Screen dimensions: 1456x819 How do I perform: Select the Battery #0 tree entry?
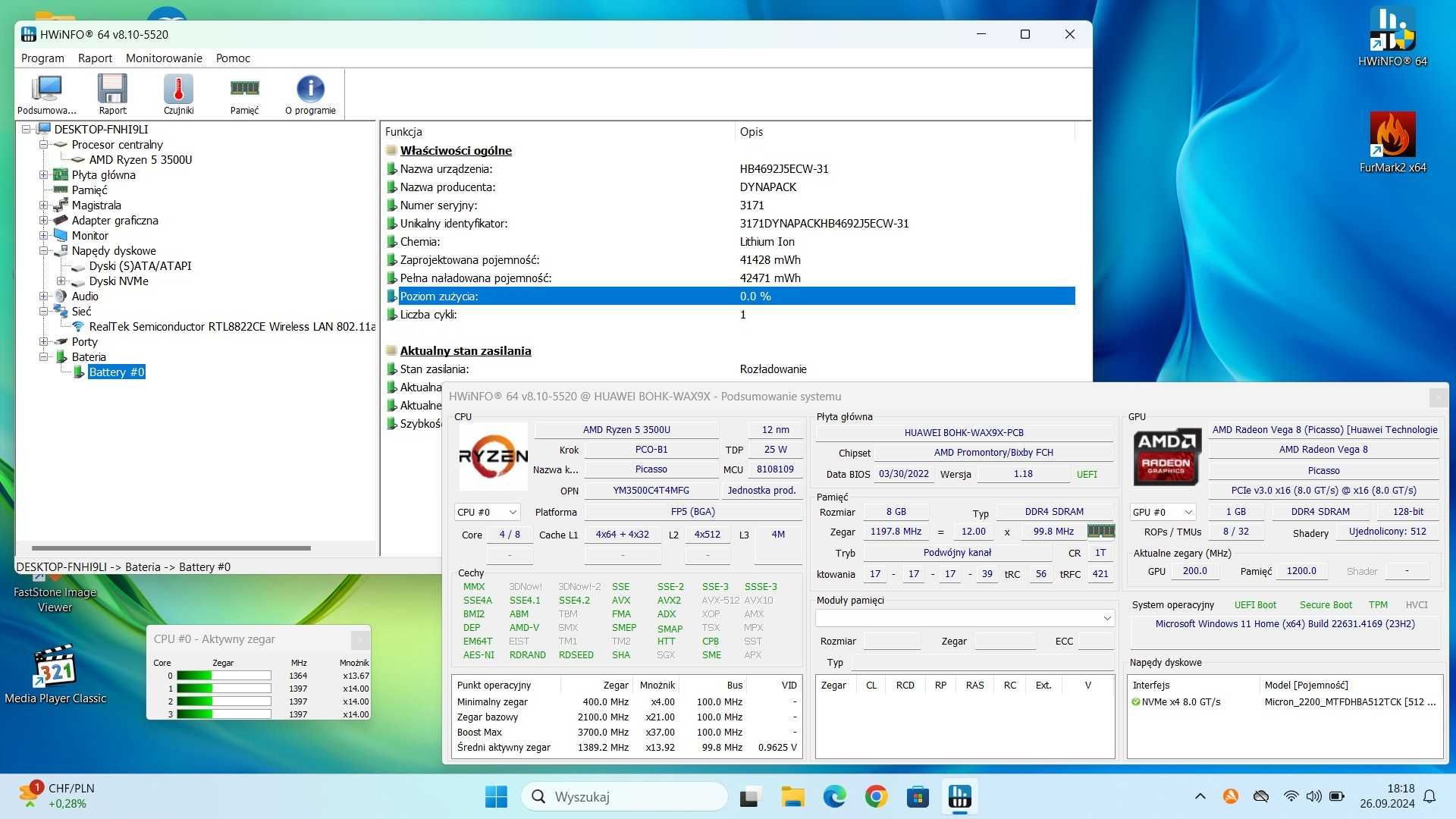pyautogui.click(x=116, y=372)
